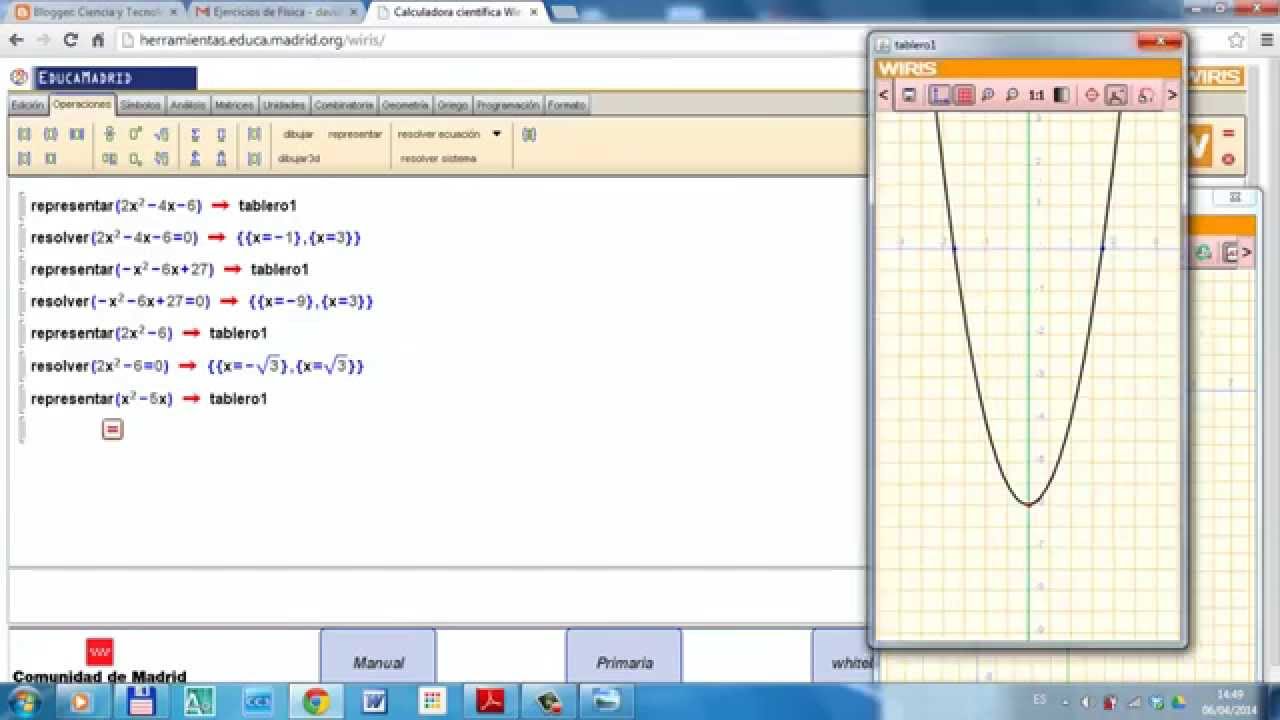Open Adobe Reader from the taskbar
This screenshot has width=1280, height=720.
point(490,702)
